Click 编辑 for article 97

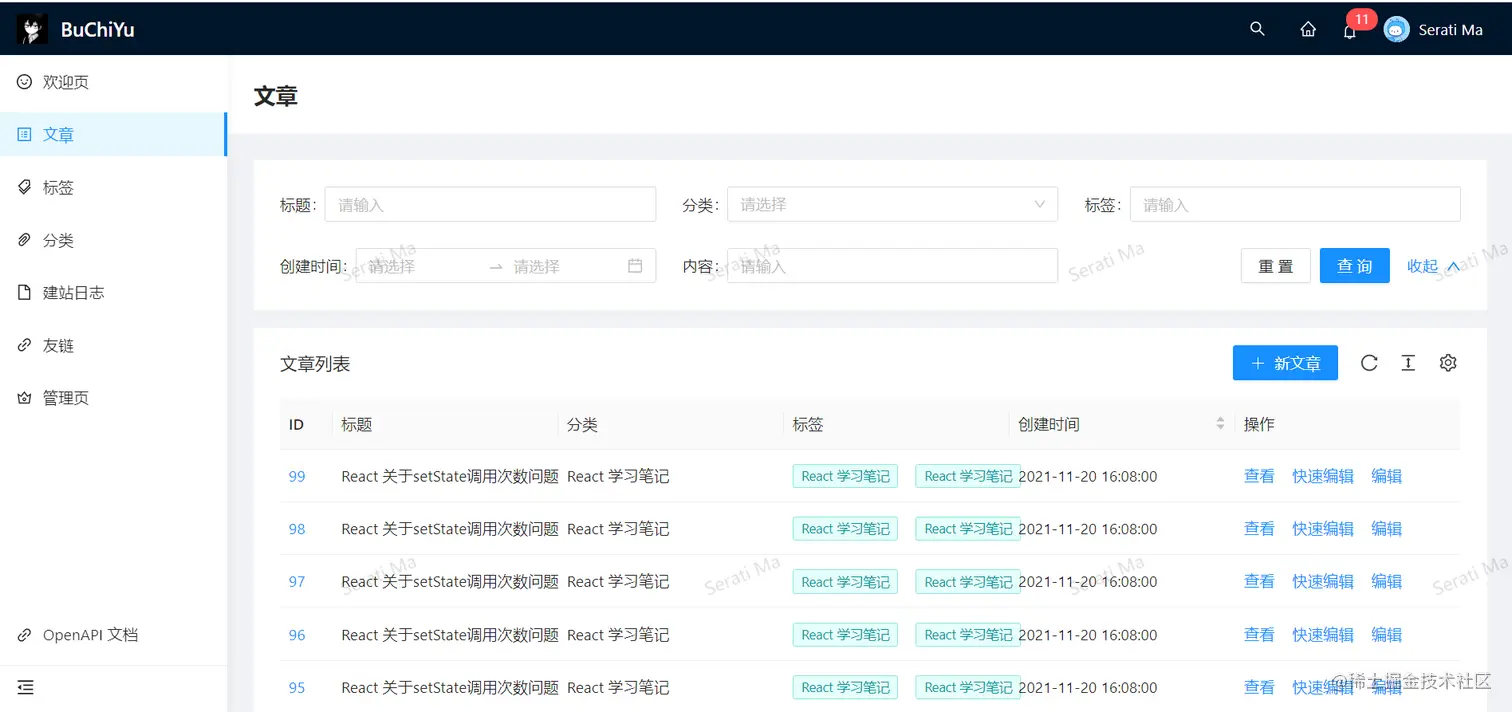coord(1386,582)
